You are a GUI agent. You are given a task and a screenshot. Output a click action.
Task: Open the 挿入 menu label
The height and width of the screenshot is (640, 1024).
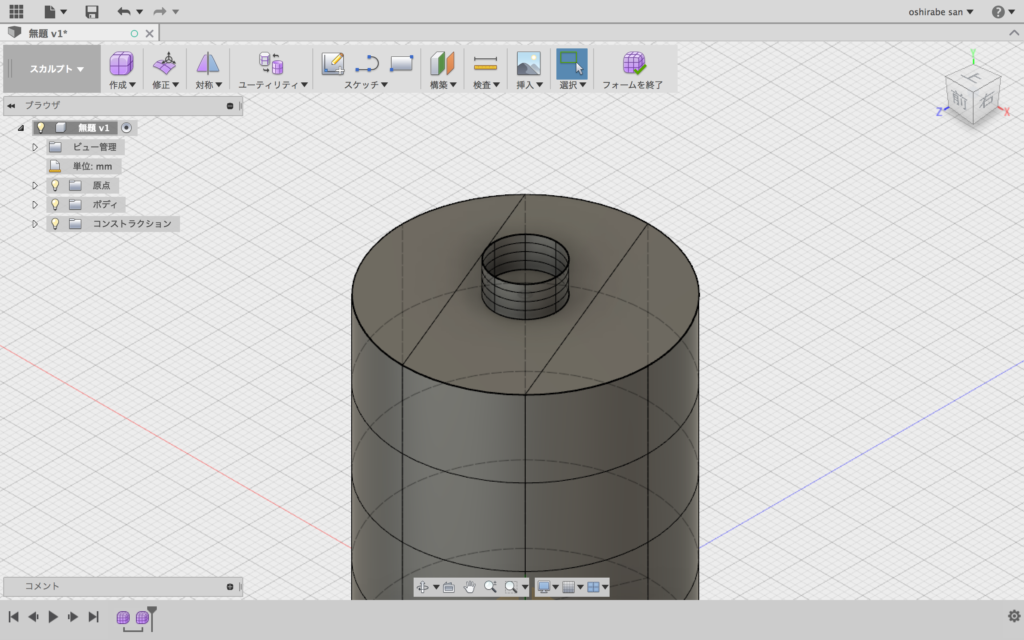pyautogui.click(x=529, y=85)
